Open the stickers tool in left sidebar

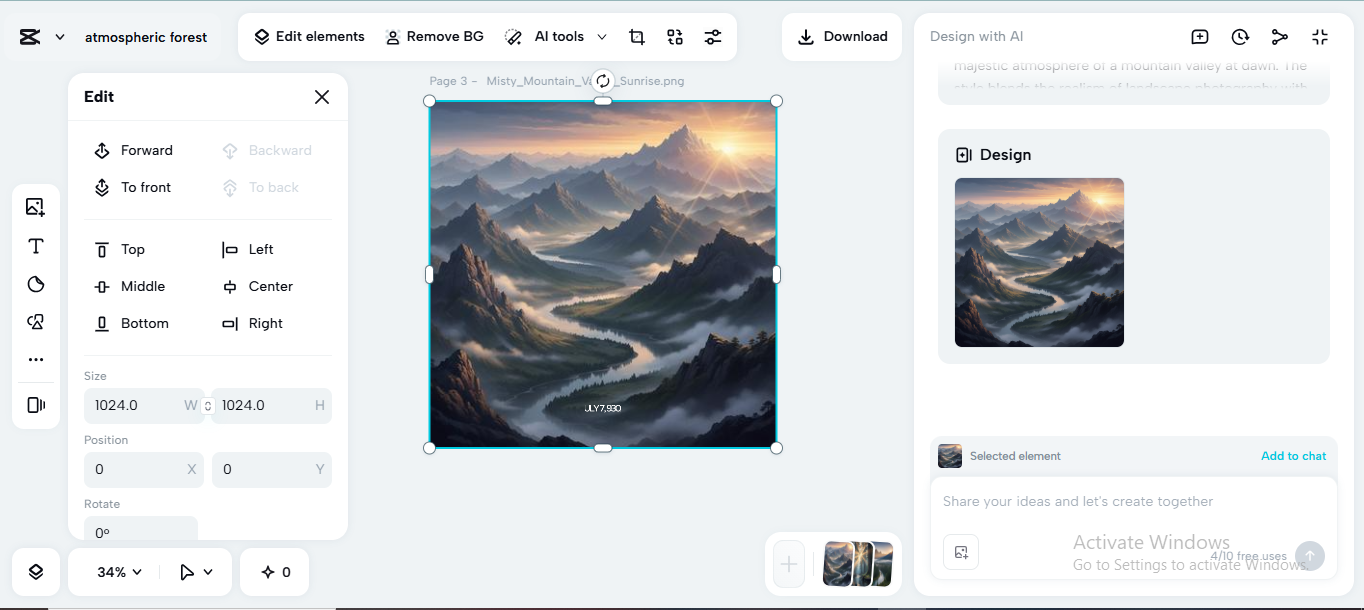[x=36, y=284]
